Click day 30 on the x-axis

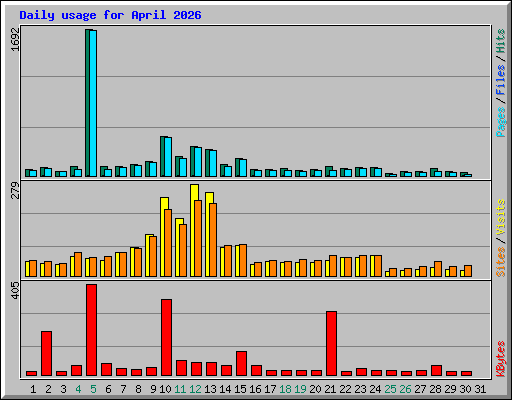[465, 389]
